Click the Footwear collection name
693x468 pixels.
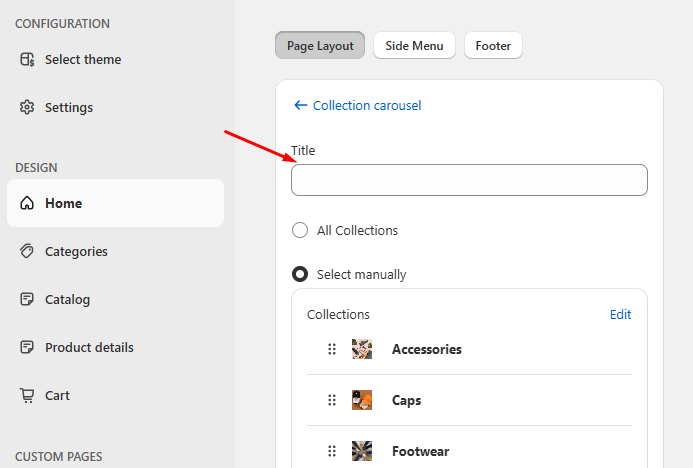coord(420,451)
